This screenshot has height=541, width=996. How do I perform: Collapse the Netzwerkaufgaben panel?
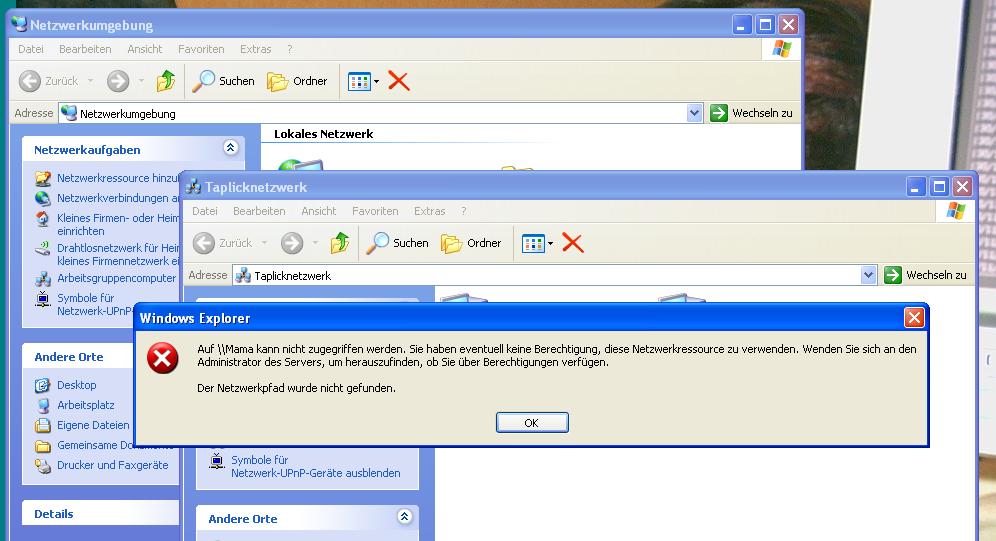(x=231, y=148)
